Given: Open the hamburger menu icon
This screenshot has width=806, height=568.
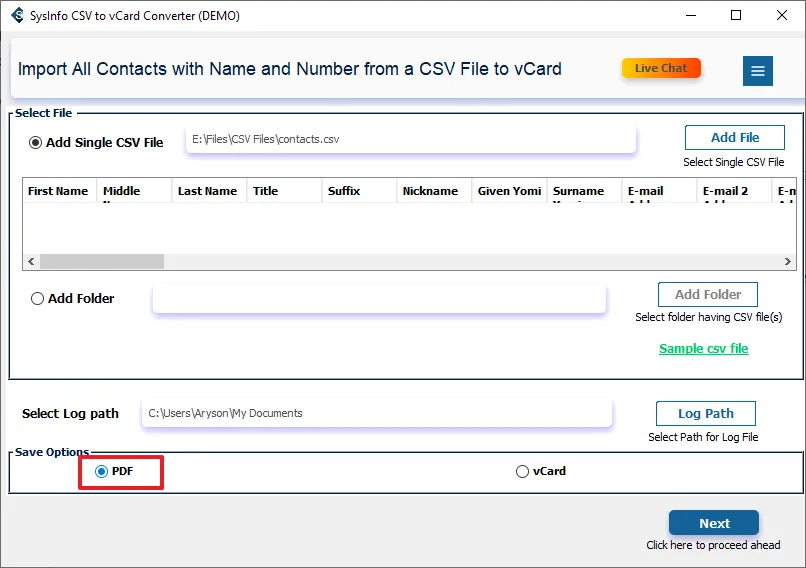Looking at the screenshot, I should click(757, 71).
